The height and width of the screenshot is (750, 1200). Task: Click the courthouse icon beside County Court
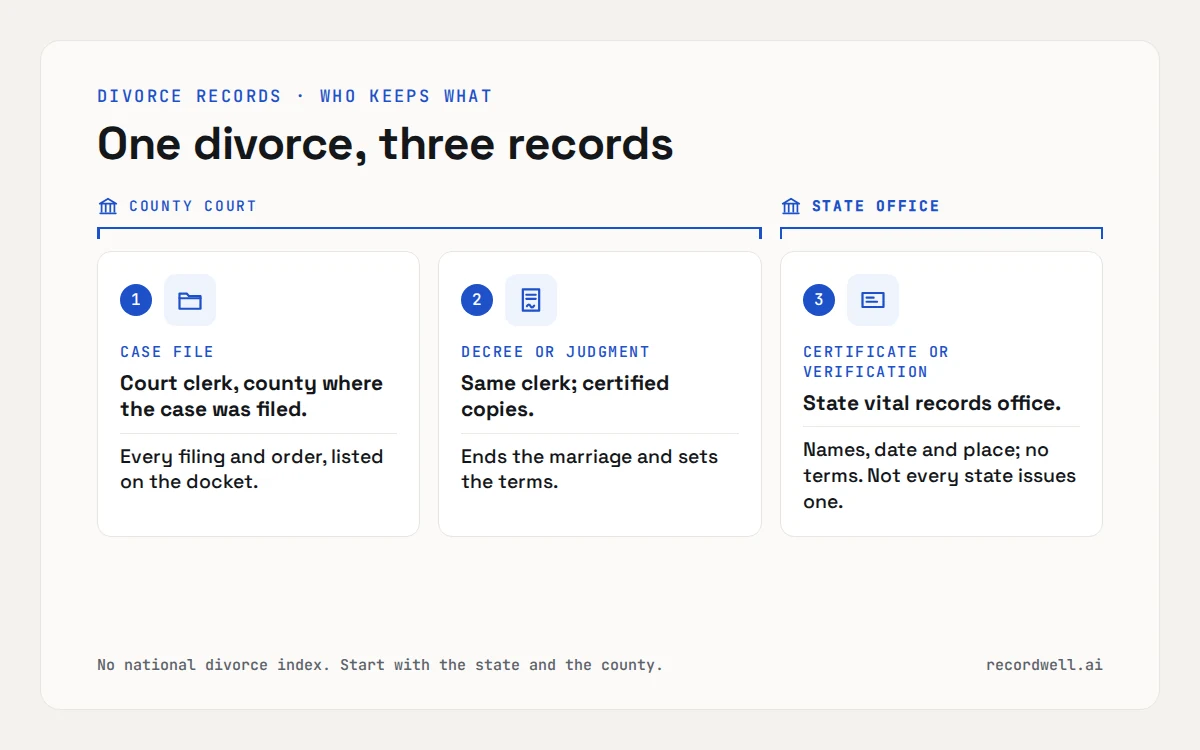point(108,206)
